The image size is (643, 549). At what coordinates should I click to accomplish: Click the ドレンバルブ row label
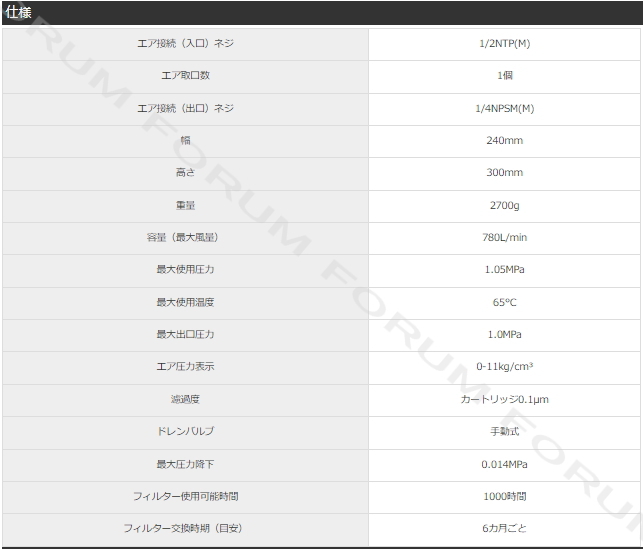click(185, 431)
